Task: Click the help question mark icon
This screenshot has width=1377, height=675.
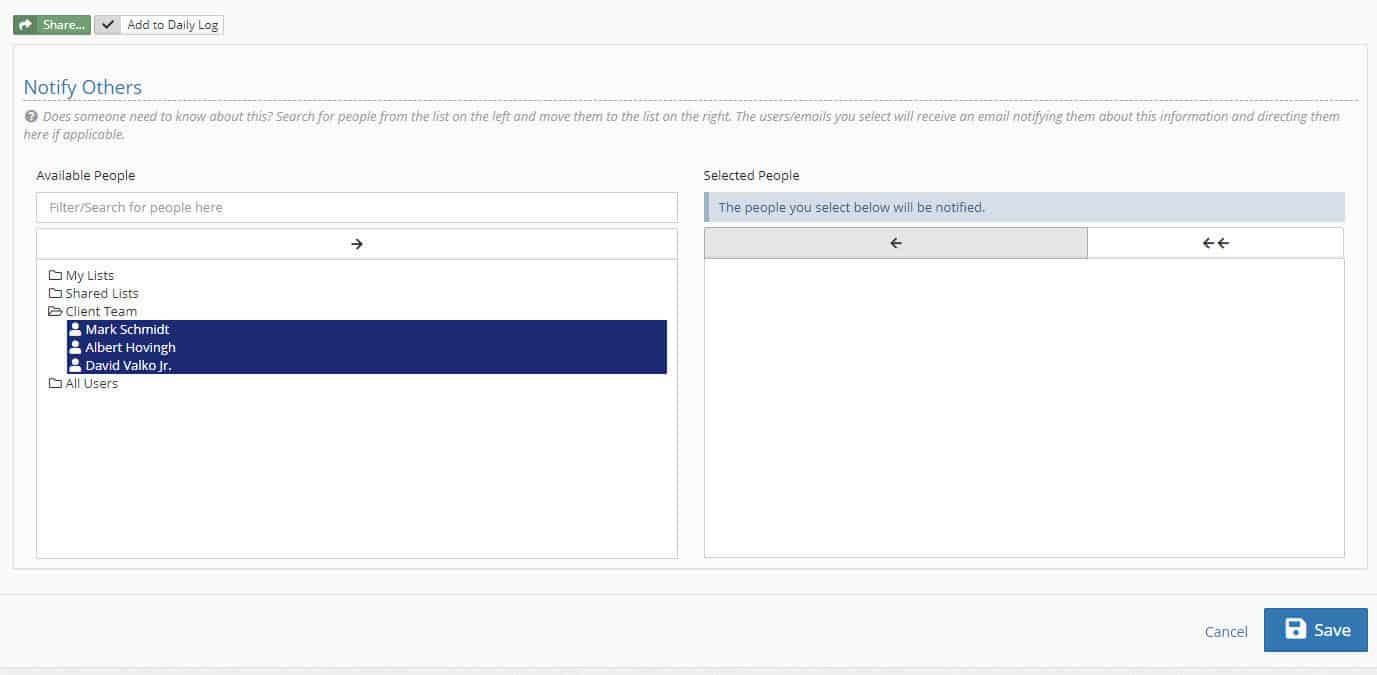Action: coord(30,116)
